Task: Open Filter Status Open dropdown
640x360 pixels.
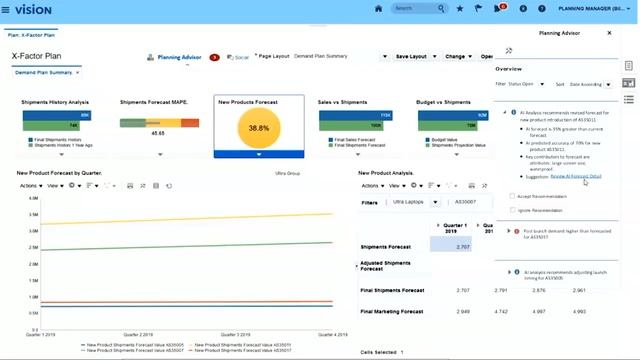Action: click(542, 84)
